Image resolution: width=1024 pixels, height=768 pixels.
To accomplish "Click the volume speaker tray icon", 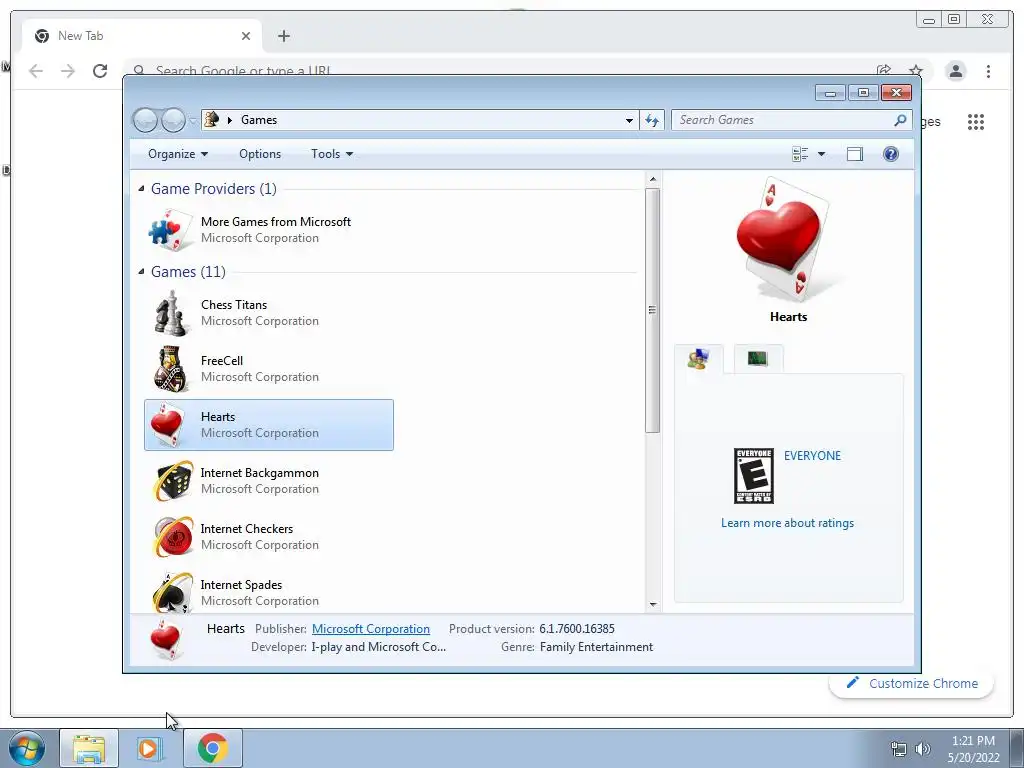I will pos(923,749).
